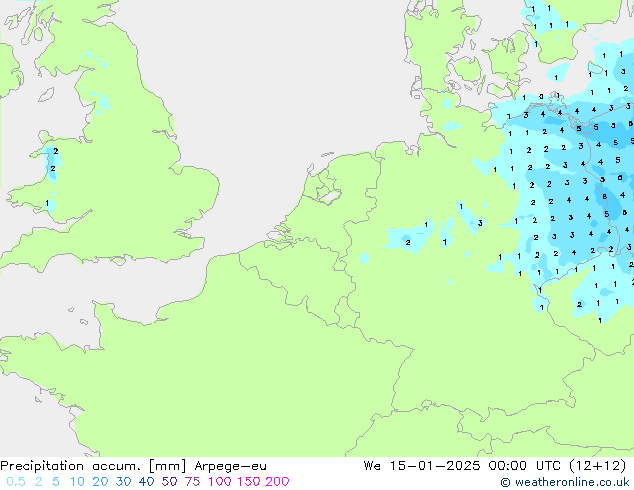This screenshot has height=490, width=634.
Task: Open the weatheronline.co.uk copyright credit
Action: (x=564, y=482)
